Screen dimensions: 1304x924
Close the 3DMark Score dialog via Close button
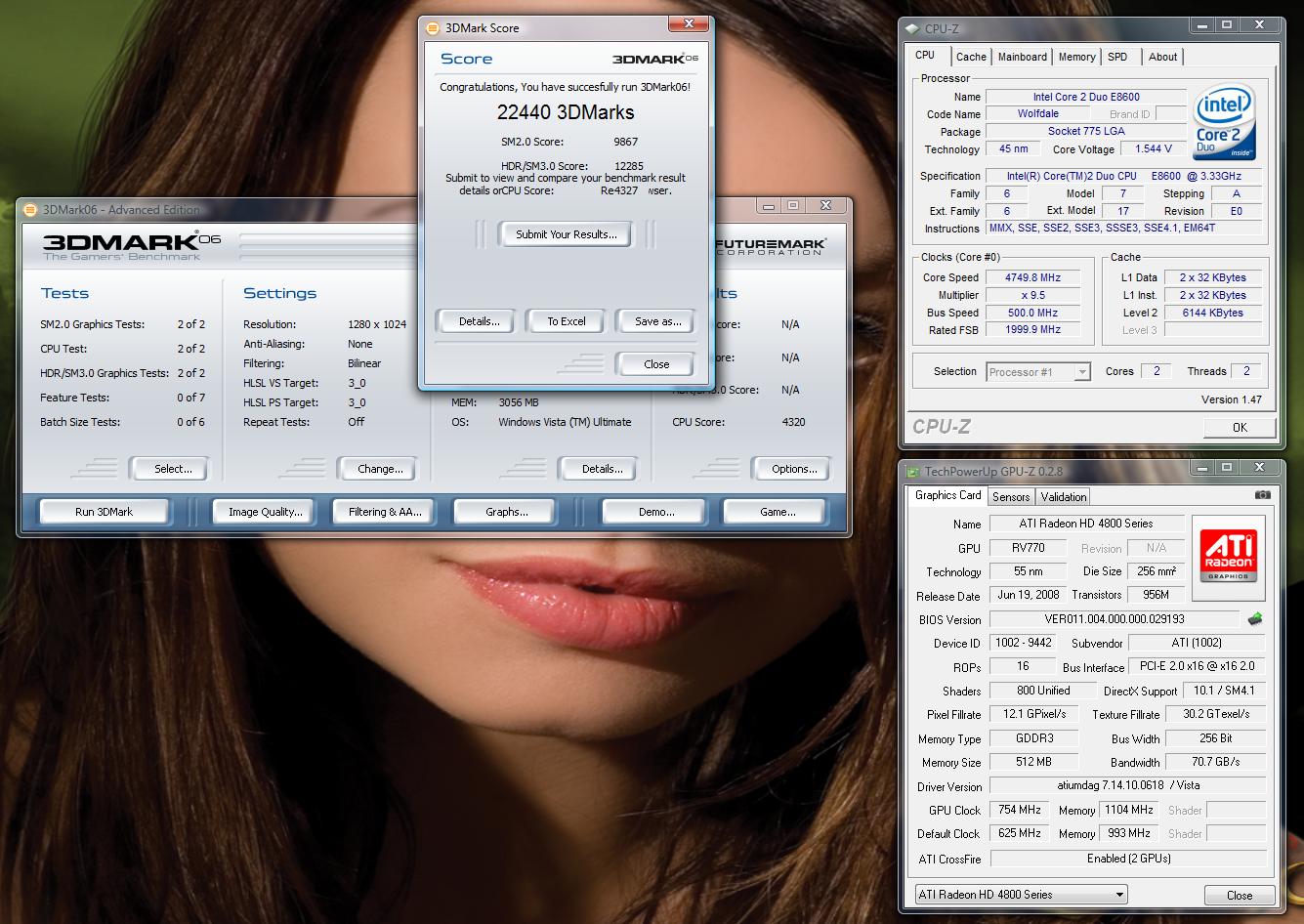click(656, 364)
